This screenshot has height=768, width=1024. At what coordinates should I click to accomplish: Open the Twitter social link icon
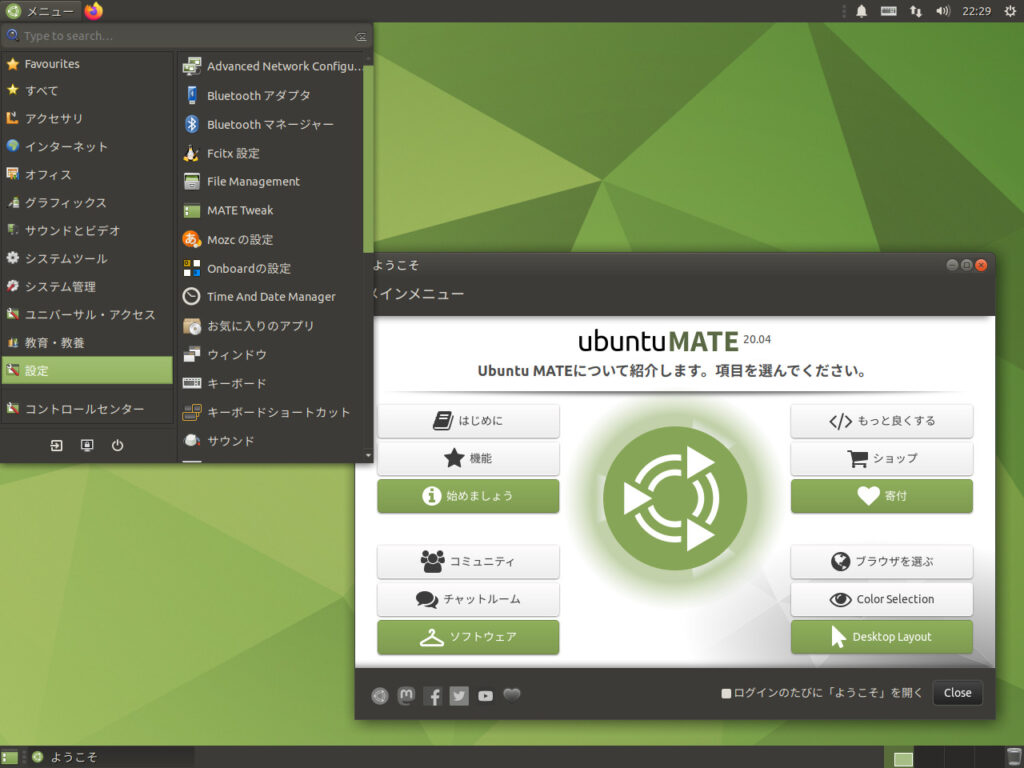point(459,695)
